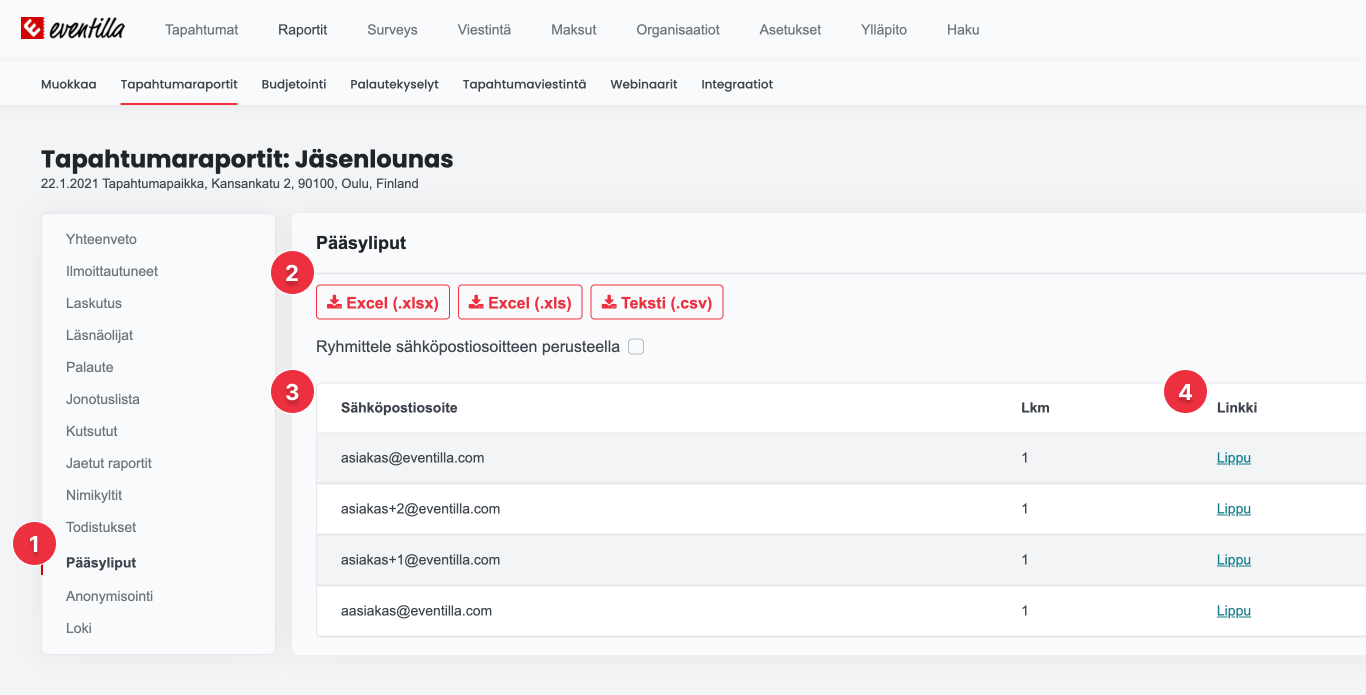
Task: Select Ilmoittautuneet in the sidebar
Action: 112,271
